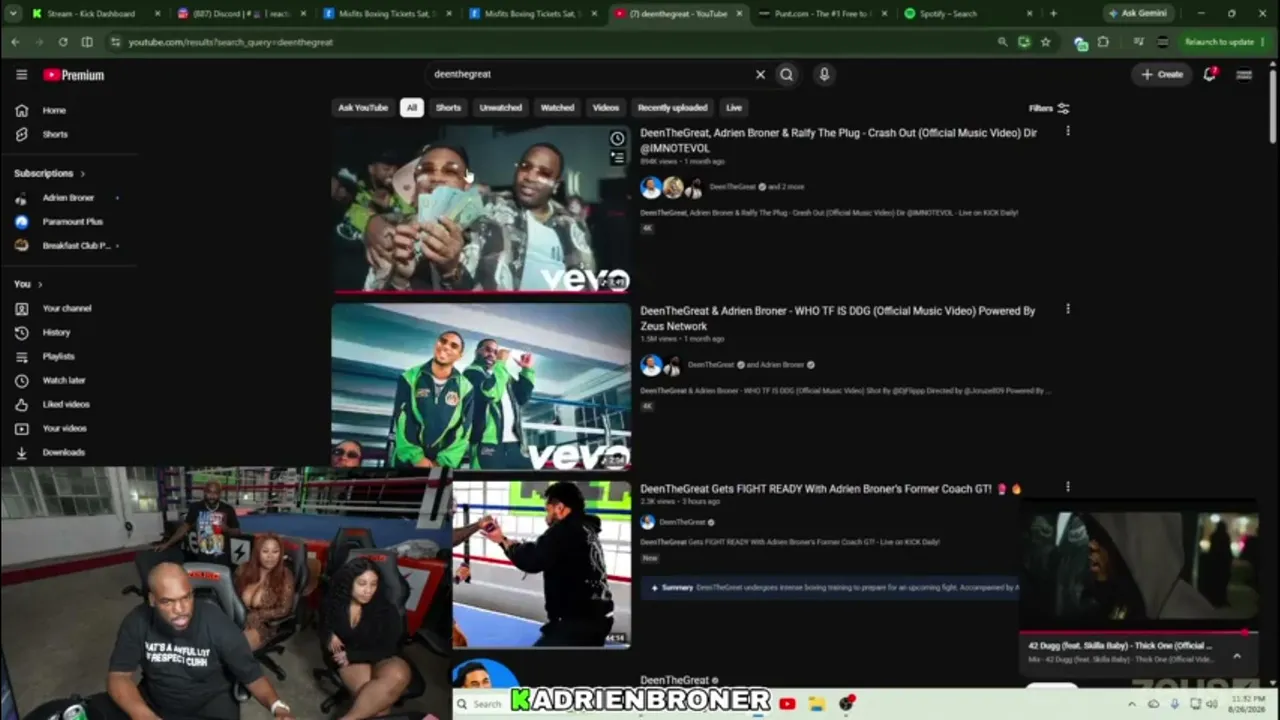Image resolution: width=1280 pixels, height=720 pixels.
Task: Open the Watch later icon
Action: [x=22, y=380]
